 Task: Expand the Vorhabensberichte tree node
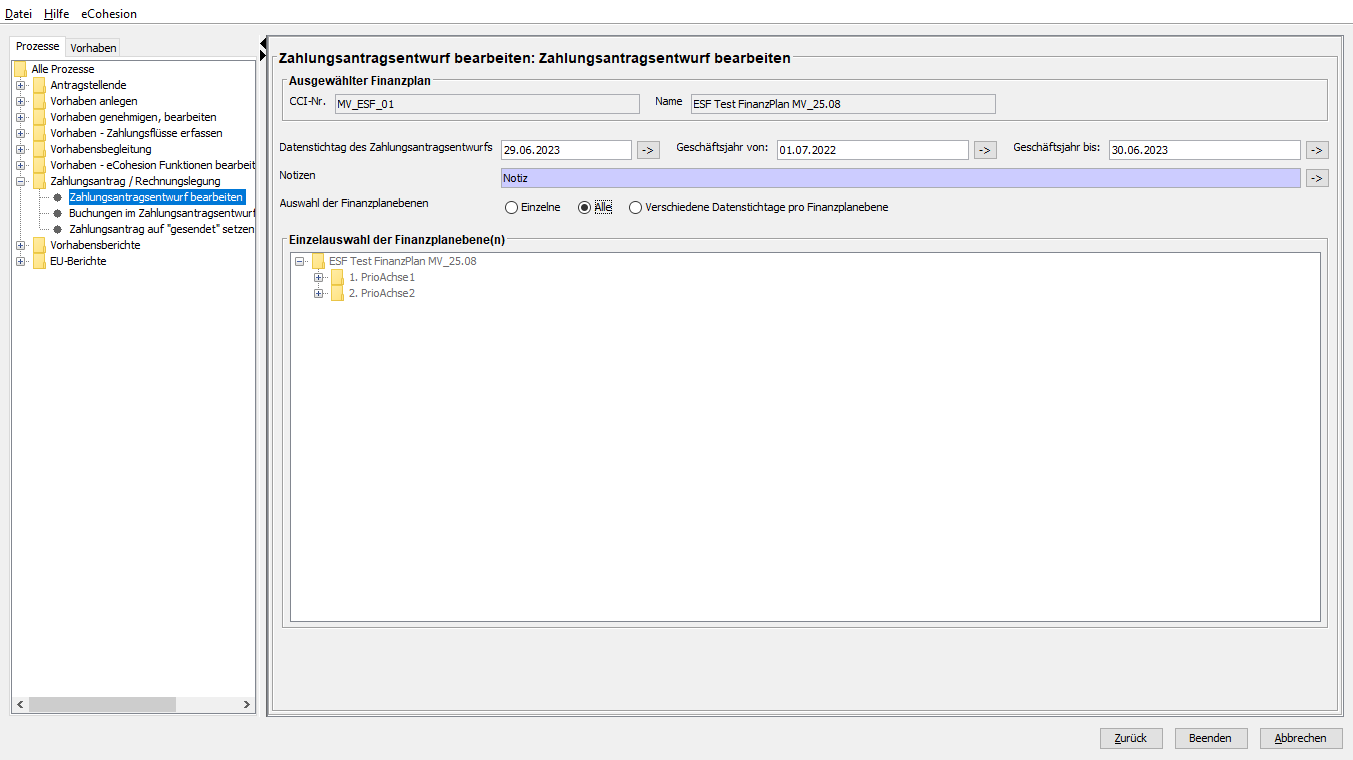click(20, 245)
